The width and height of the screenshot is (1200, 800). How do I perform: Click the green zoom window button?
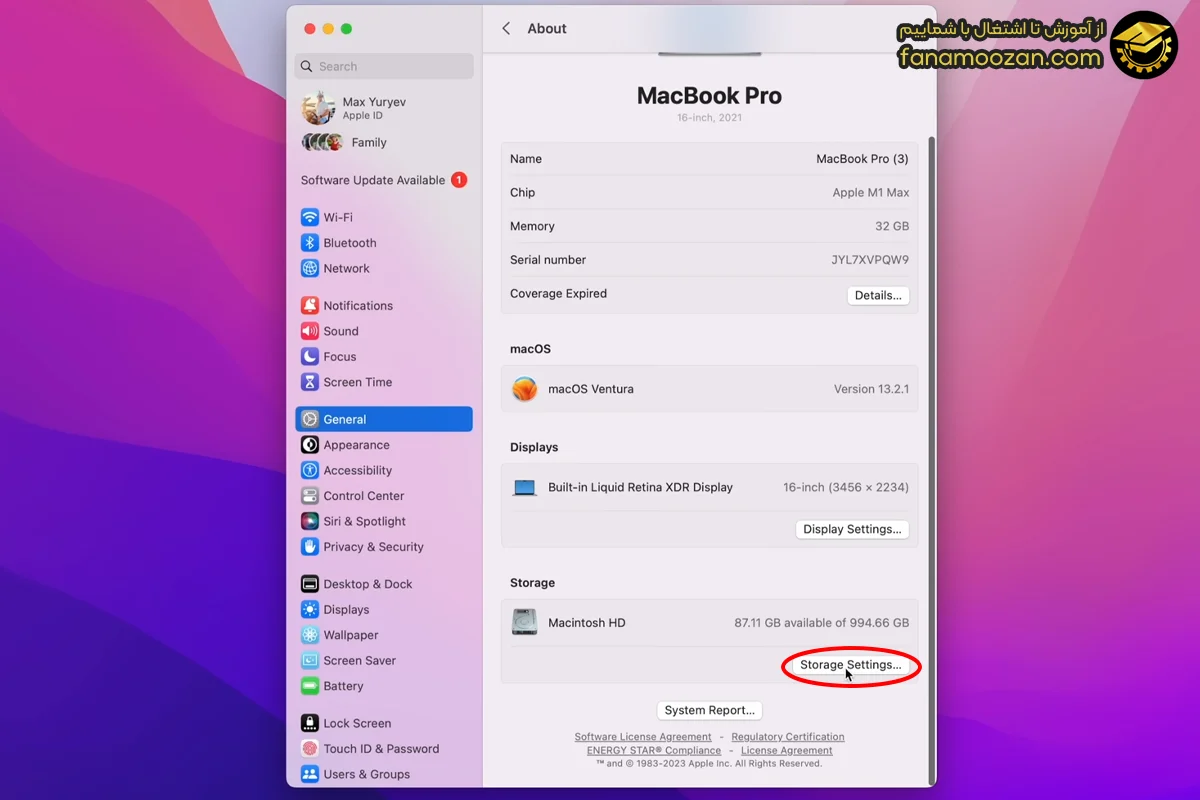(x=346, y=29)
